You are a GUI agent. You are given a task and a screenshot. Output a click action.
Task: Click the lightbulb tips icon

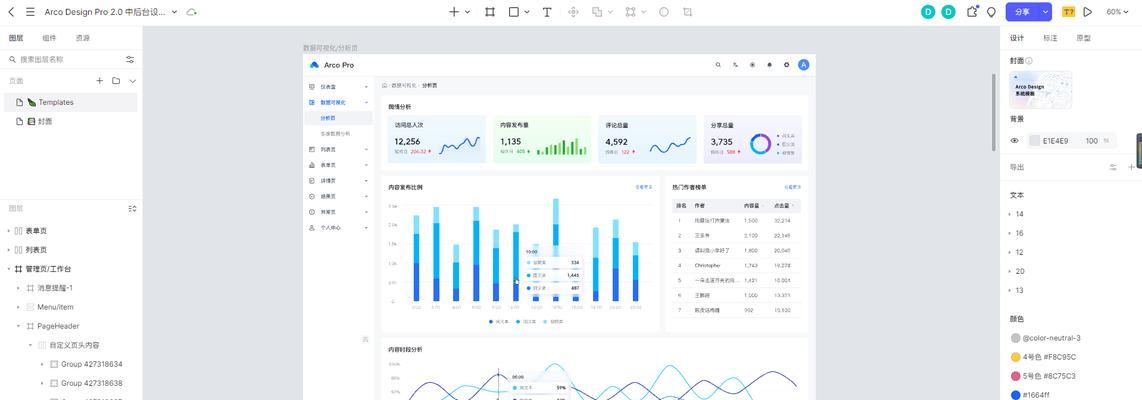click(x=991, y=12)
